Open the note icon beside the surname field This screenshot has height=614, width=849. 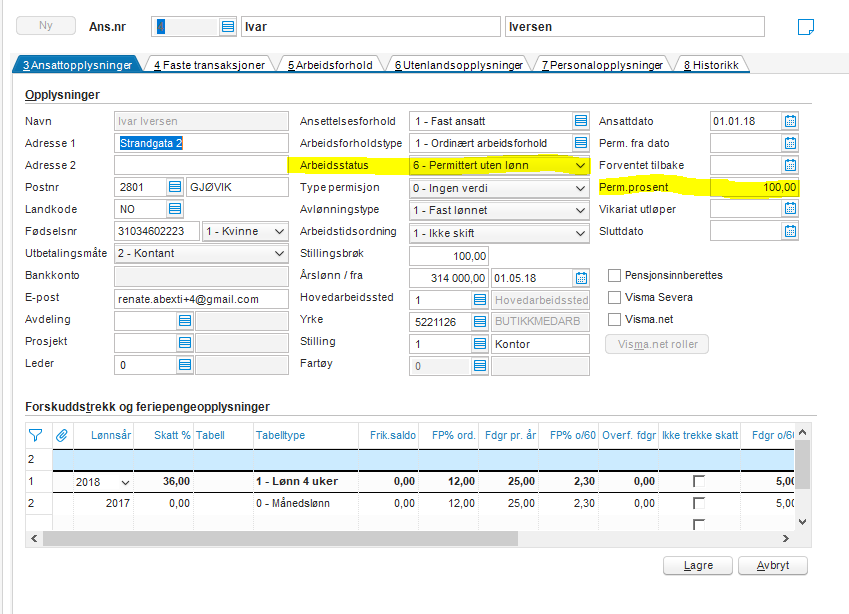coord(805,27)
